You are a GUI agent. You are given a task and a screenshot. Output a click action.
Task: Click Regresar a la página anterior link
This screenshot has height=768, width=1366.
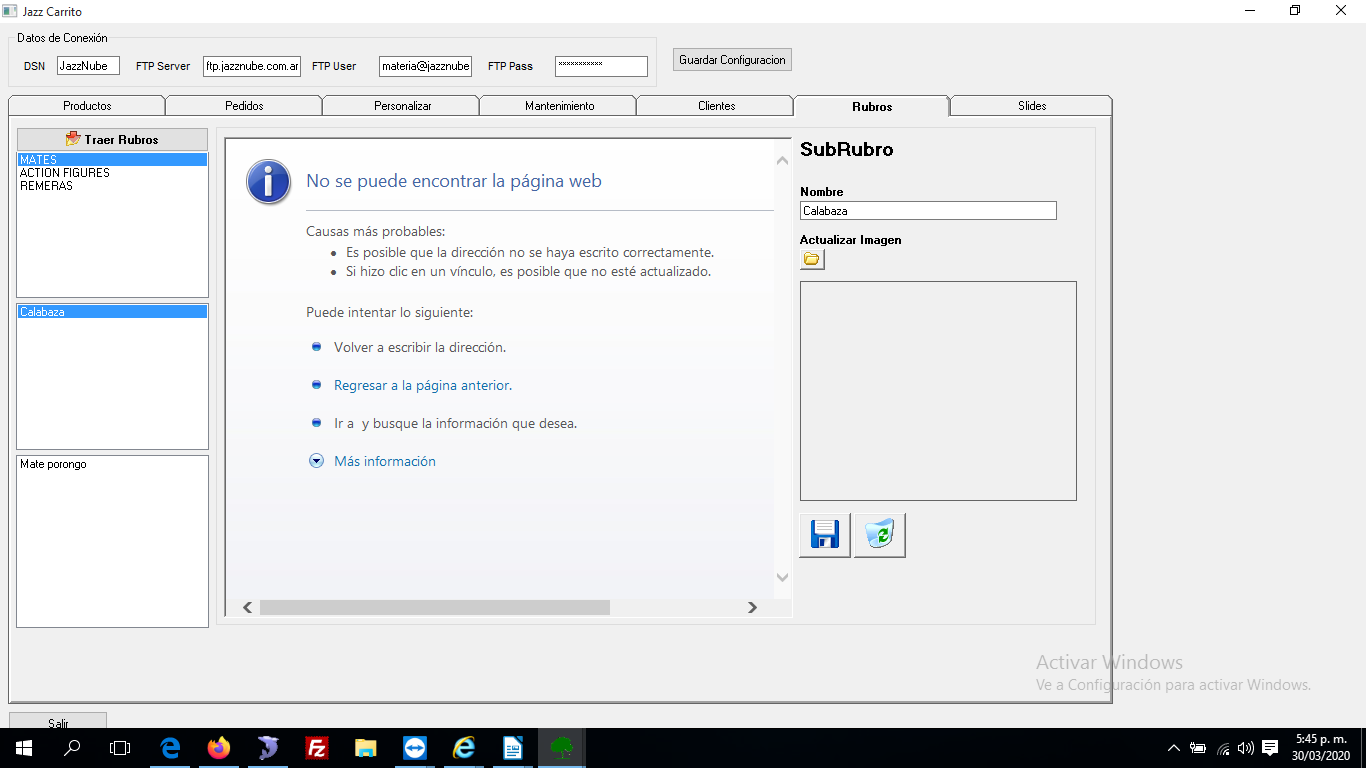point(423,385)
